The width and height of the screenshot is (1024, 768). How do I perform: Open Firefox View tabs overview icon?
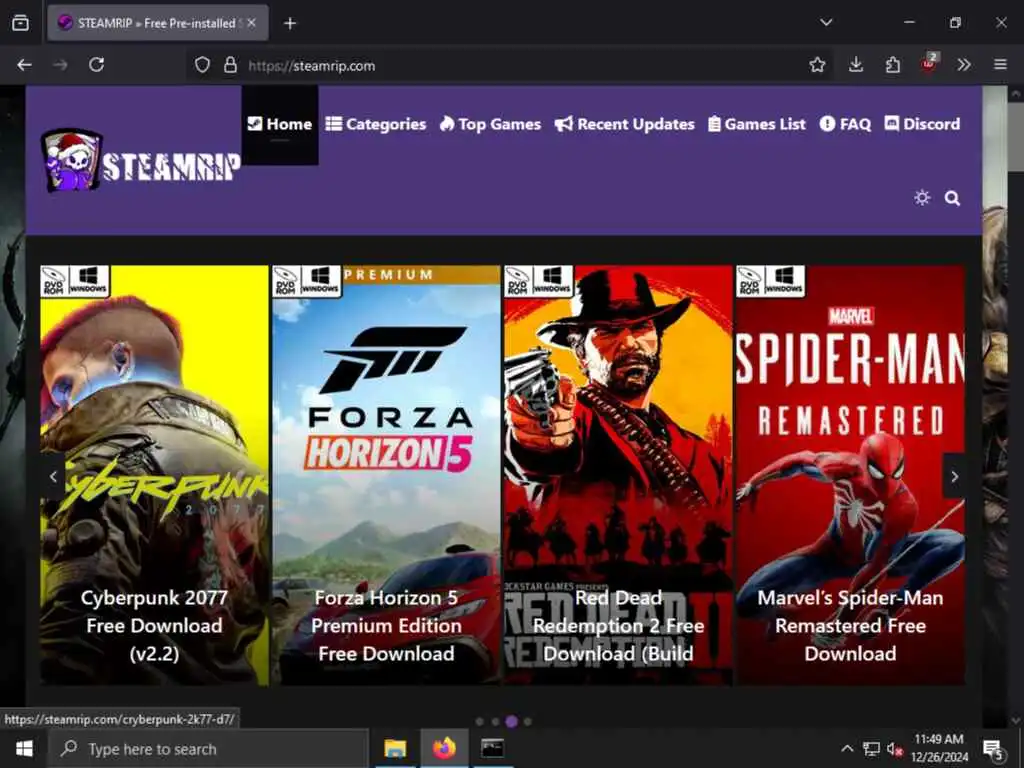click(x=20, y=23)
